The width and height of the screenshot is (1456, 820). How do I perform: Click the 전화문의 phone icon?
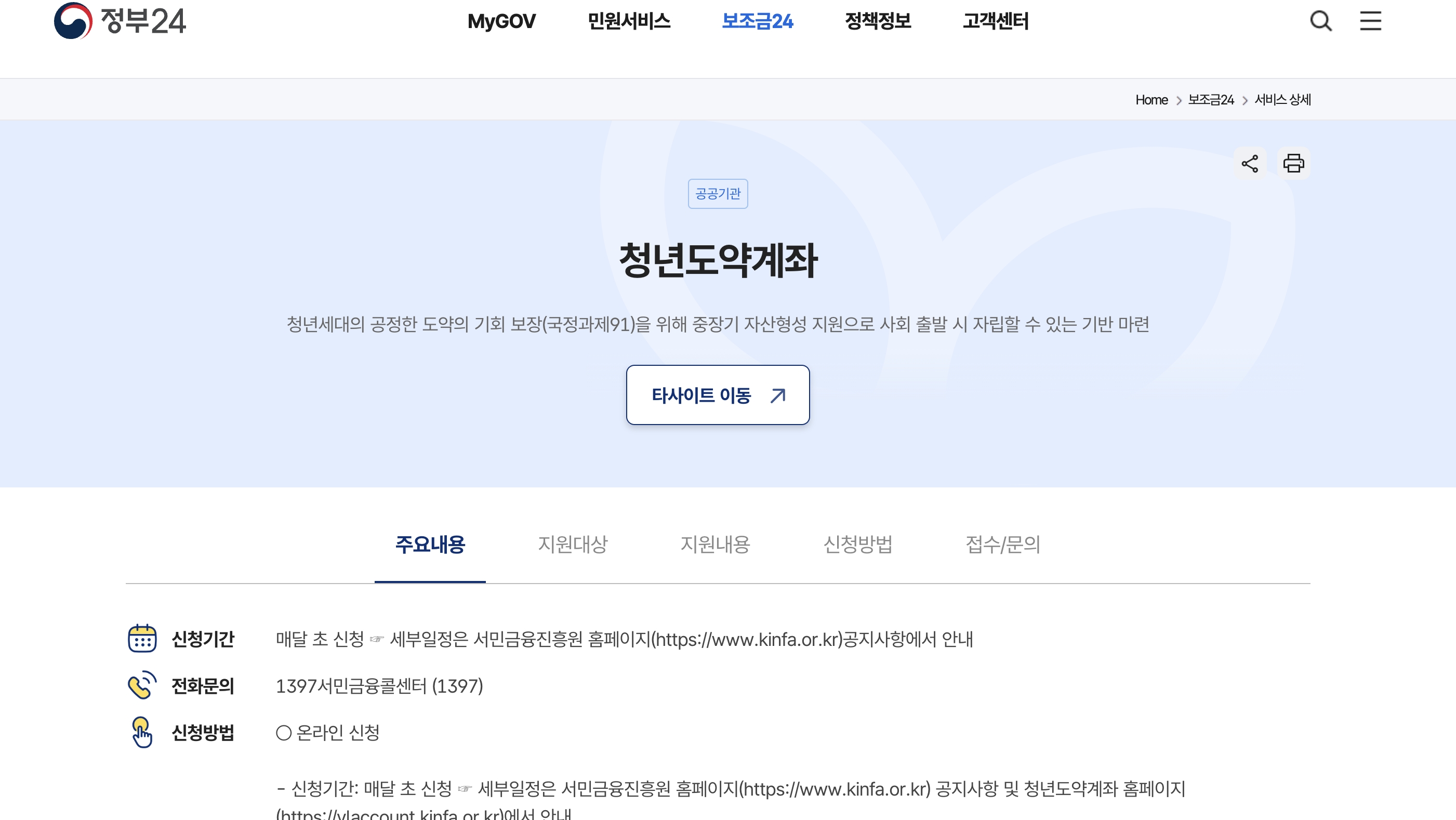[x=142, y=685]
